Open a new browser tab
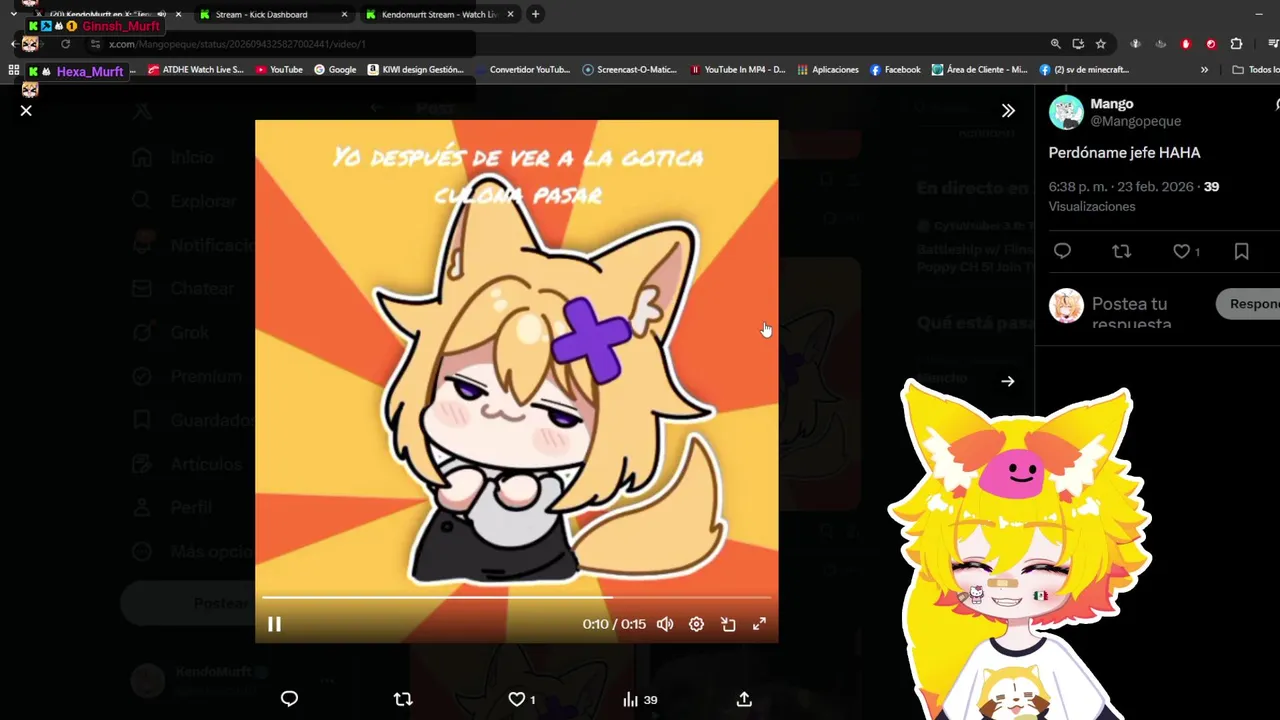The height and width of the screenshot is (720, 1280). pos(535,14)
